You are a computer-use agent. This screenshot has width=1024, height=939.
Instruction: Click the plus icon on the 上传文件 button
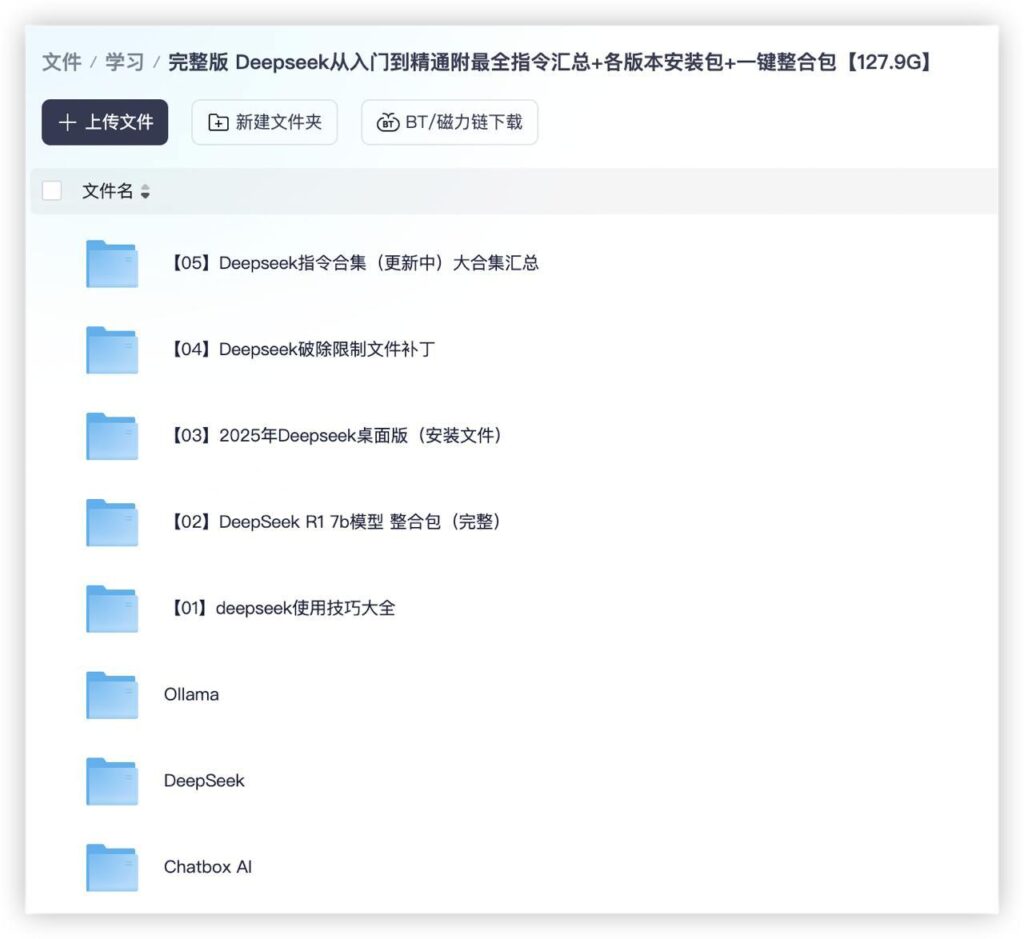pos(67,123)
